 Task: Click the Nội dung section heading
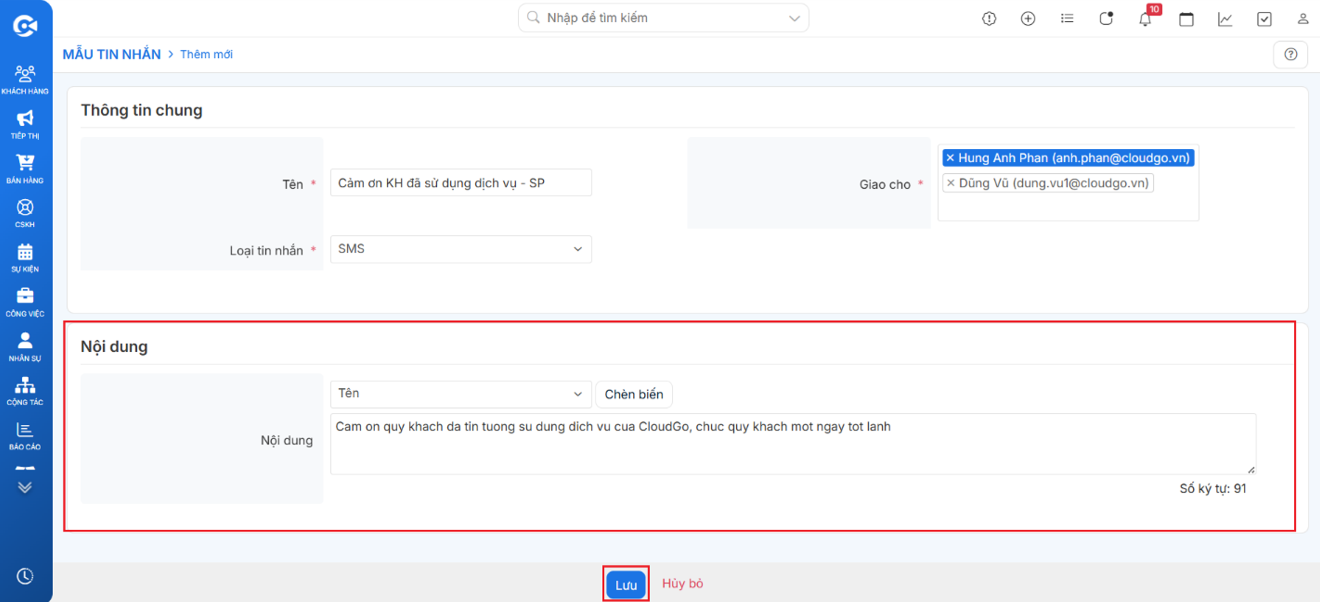114,347
